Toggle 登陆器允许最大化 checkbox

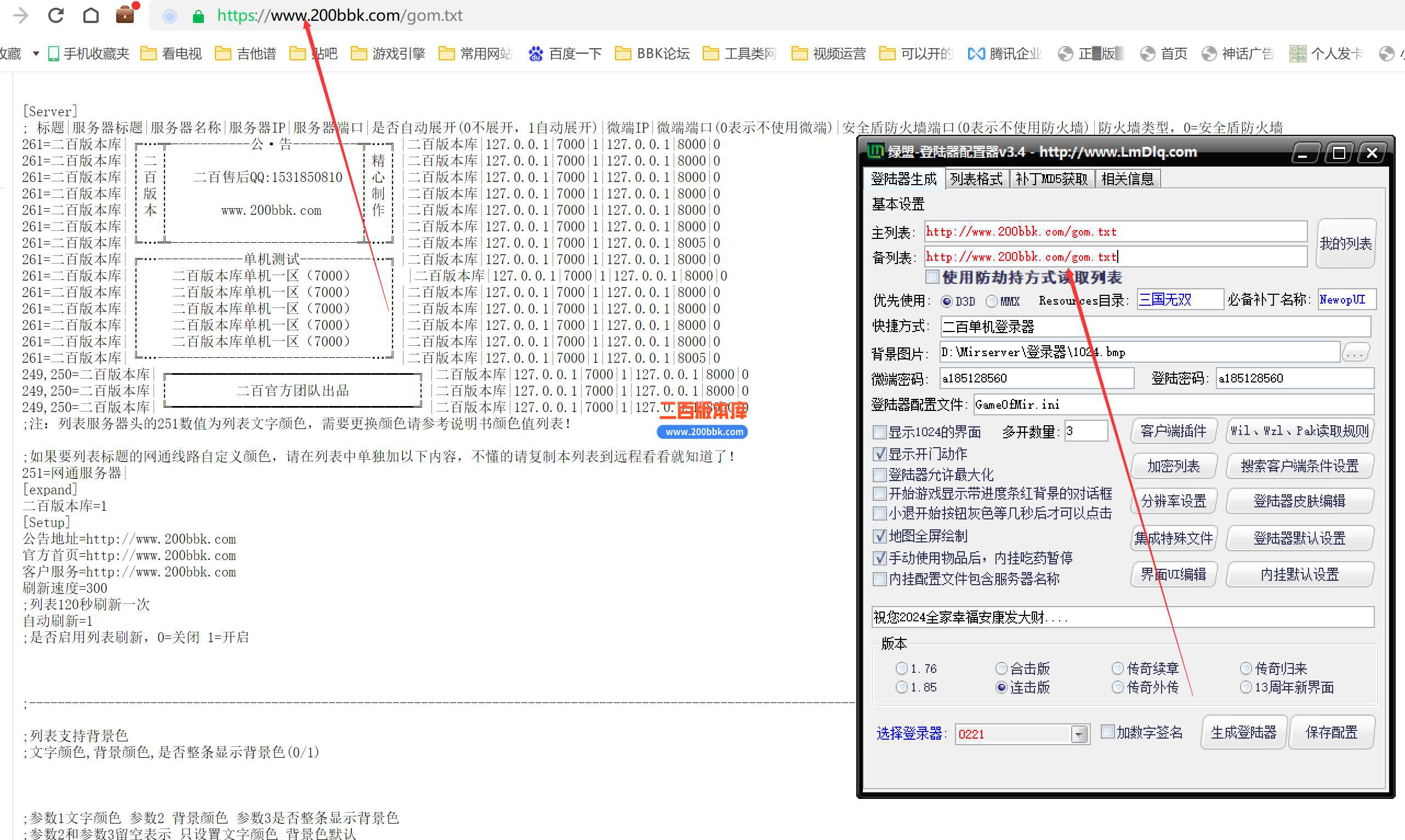[x=879, y=475]
